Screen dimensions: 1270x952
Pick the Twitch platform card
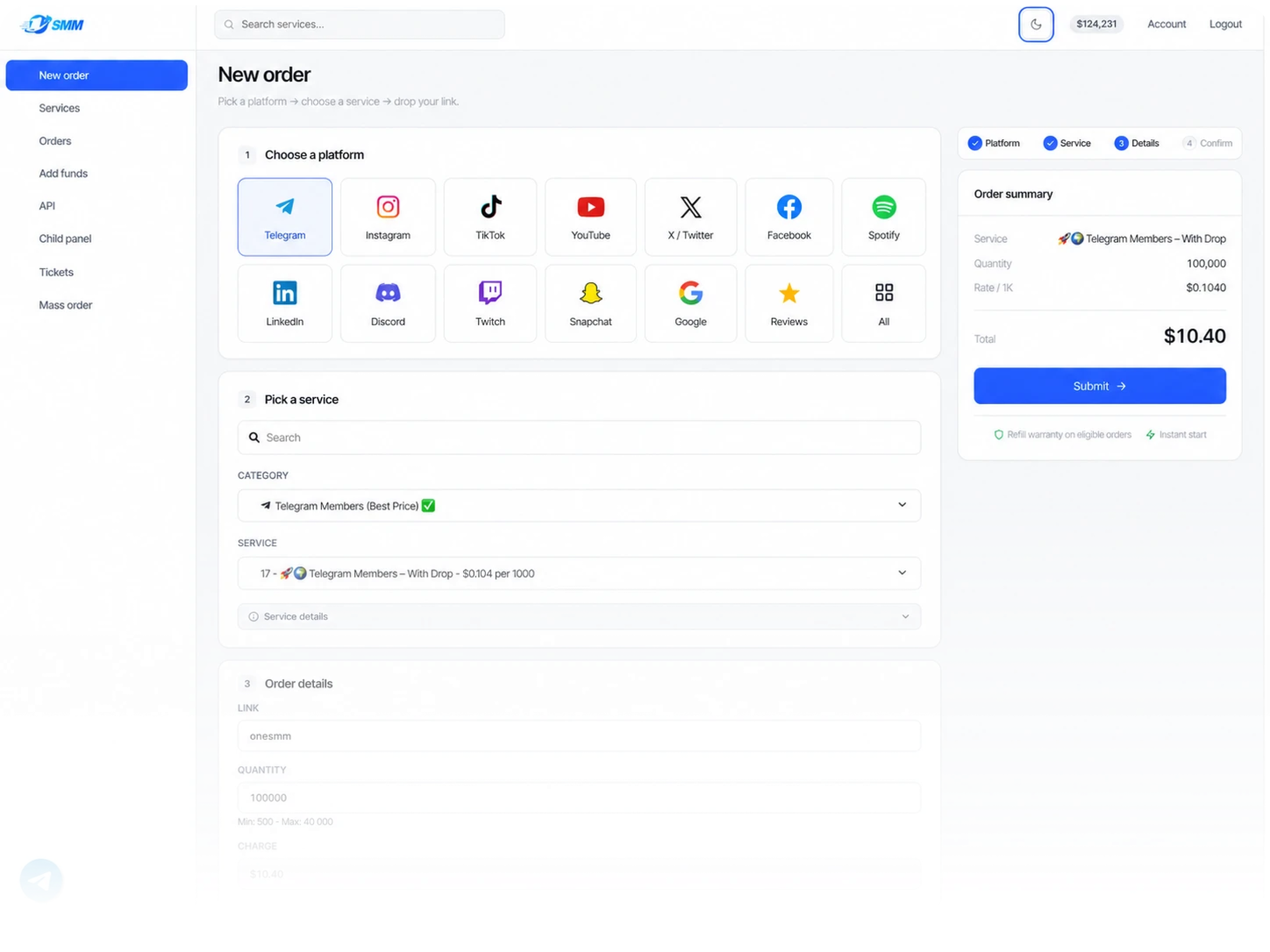490,303
